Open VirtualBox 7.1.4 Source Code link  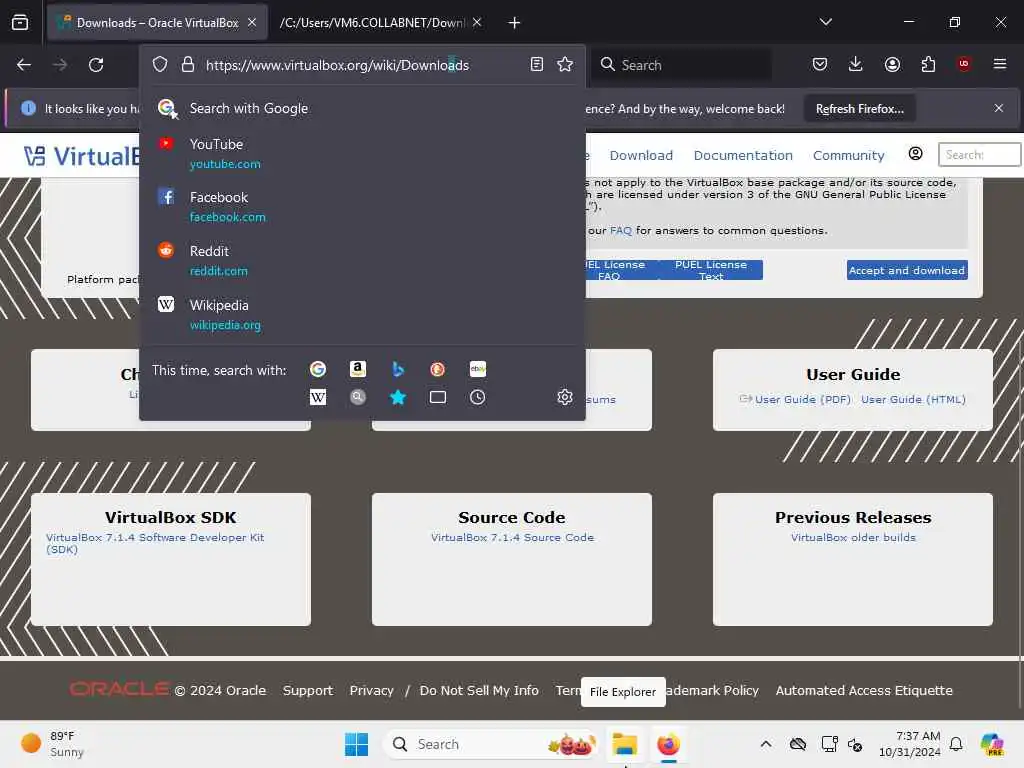pyautogui.click(x=512, y=537)
